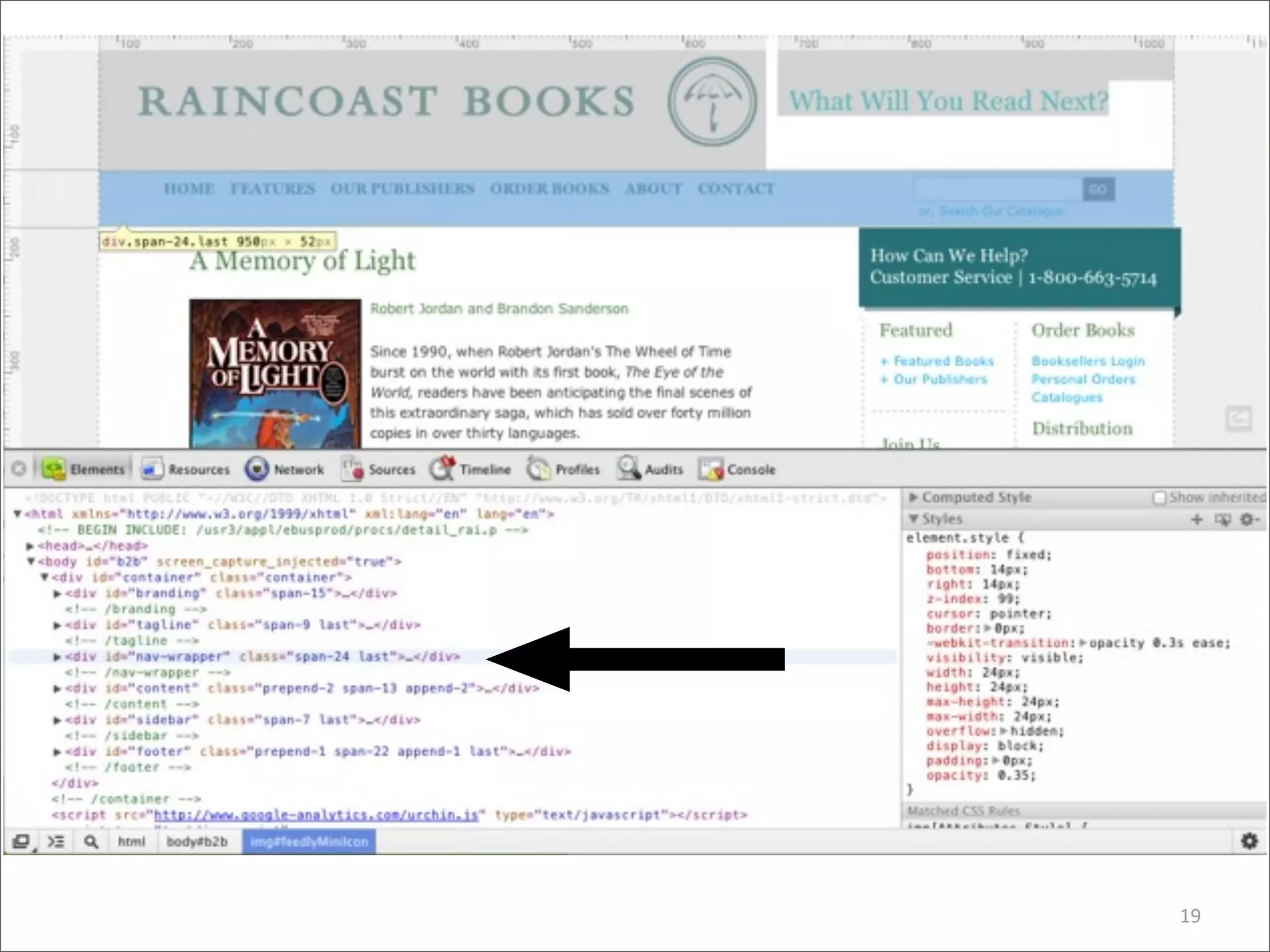Click the urchin.js script link
Viewport: 1270px width, 952px height.
(316, 815)
